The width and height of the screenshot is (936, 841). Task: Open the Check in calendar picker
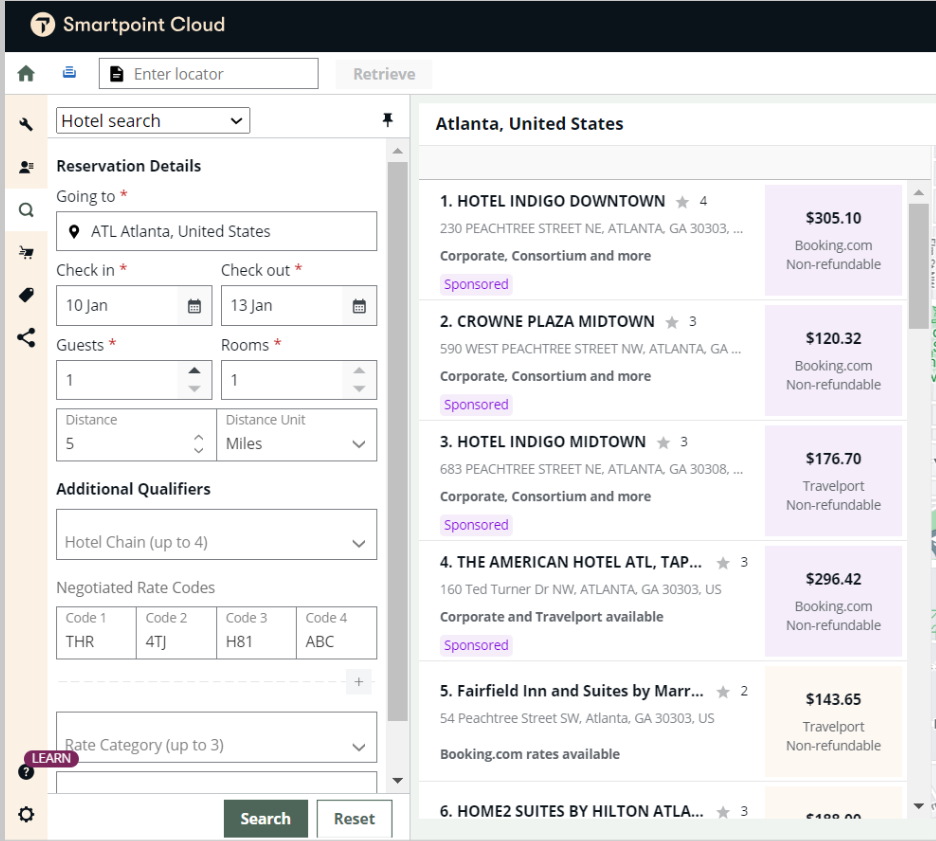[x=195, y=306]
